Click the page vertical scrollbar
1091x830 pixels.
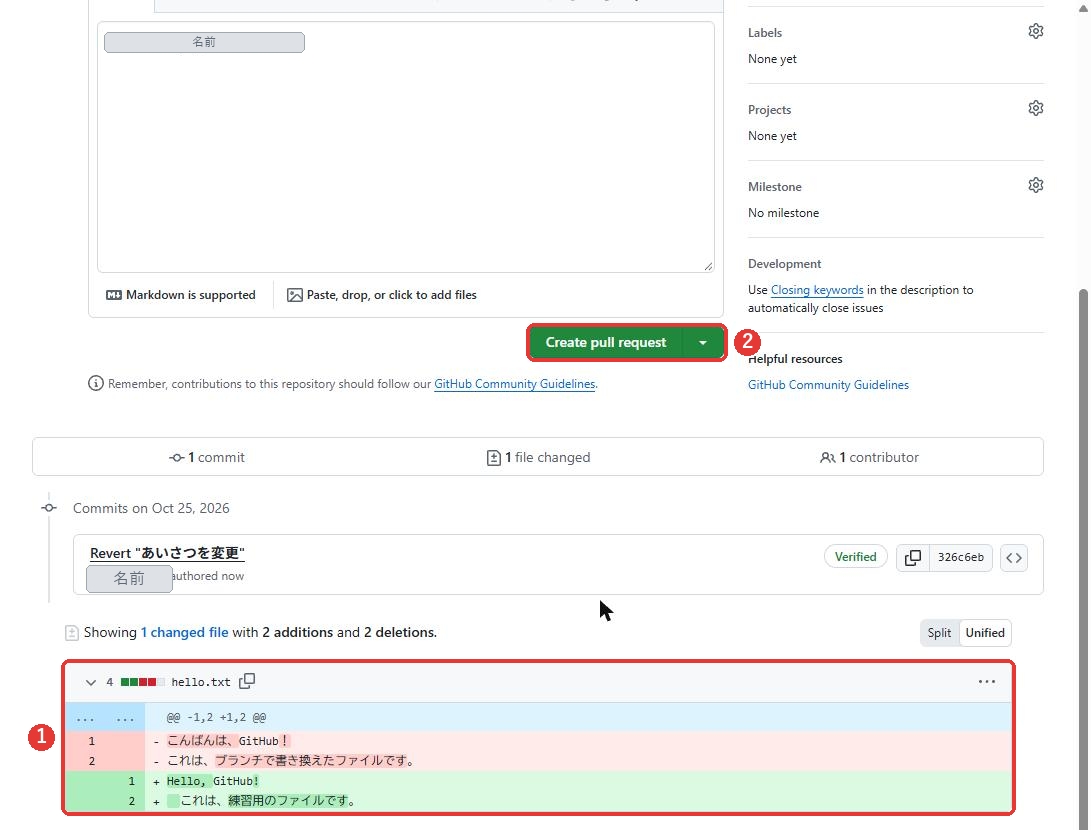[x=1083, y=557]
